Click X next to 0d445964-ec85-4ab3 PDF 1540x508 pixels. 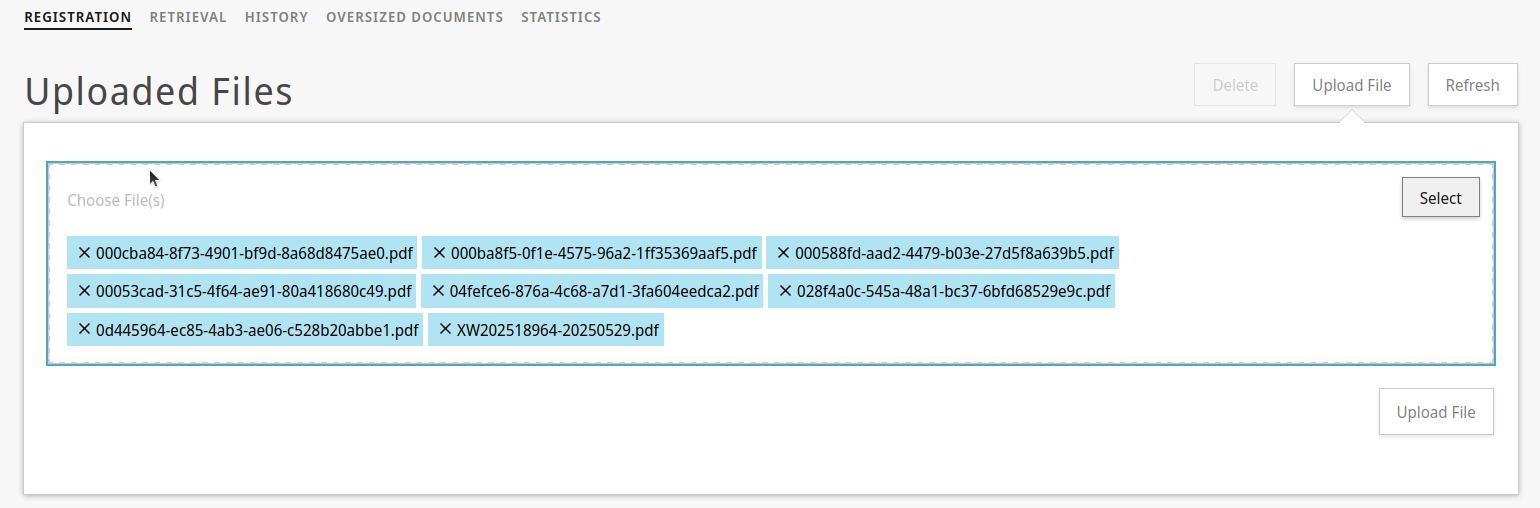[84, 330]
